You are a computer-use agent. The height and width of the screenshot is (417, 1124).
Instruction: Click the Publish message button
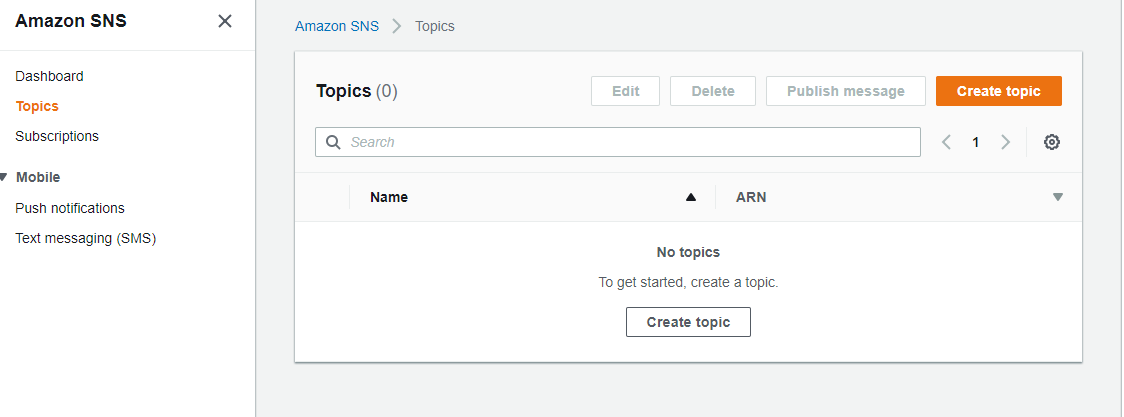(846, 91)
